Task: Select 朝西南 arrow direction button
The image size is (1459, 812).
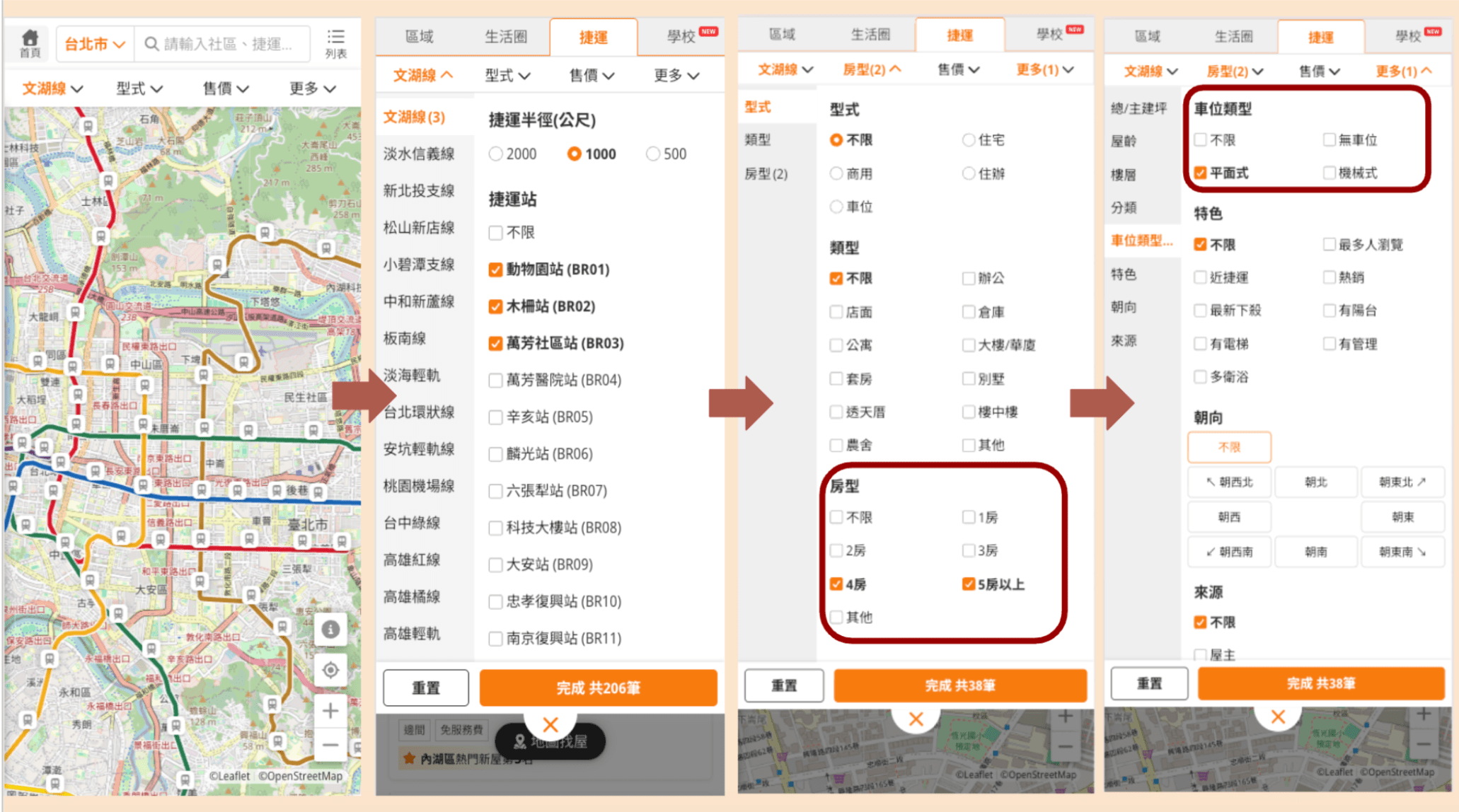Action: (x=1229, y=552)
